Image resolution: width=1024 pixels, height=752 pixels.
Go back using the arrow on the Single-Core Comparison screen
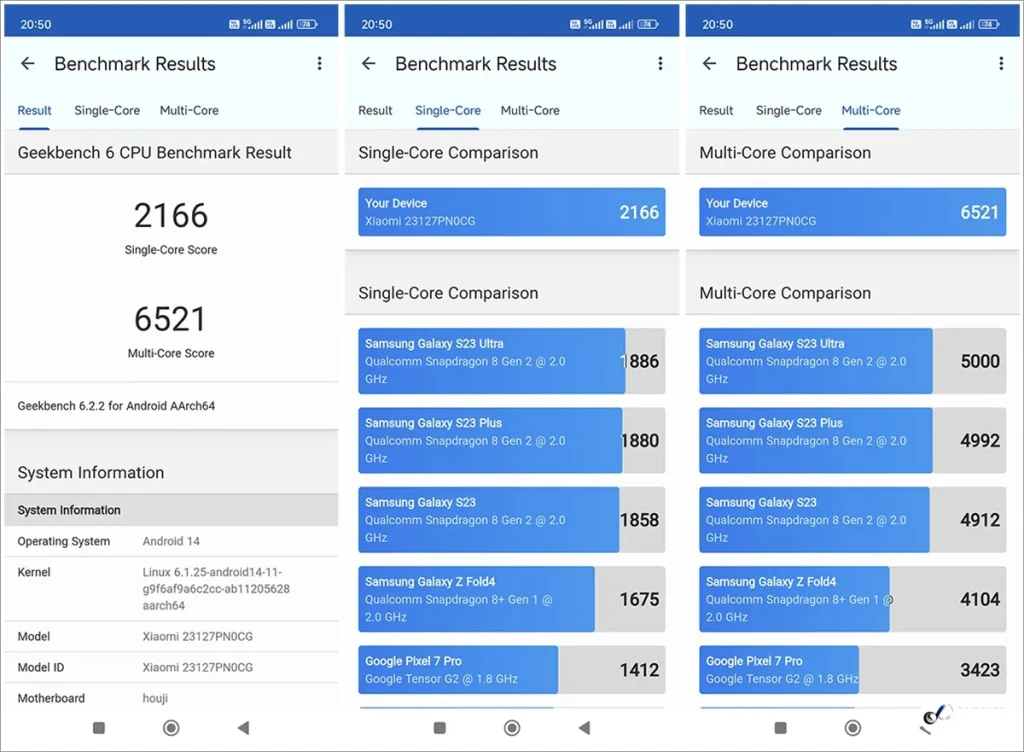[x=369, y=63]
